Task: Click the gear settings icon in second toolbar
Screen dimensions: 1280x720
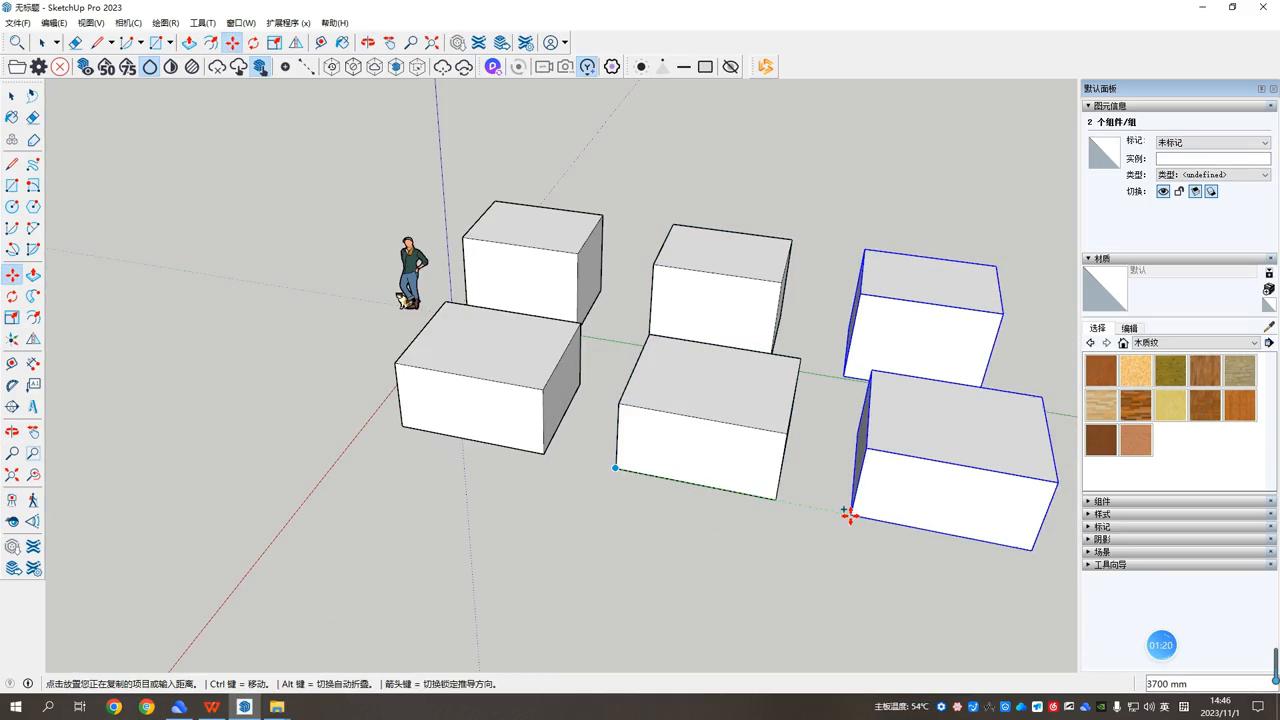Action: (39, 67)
